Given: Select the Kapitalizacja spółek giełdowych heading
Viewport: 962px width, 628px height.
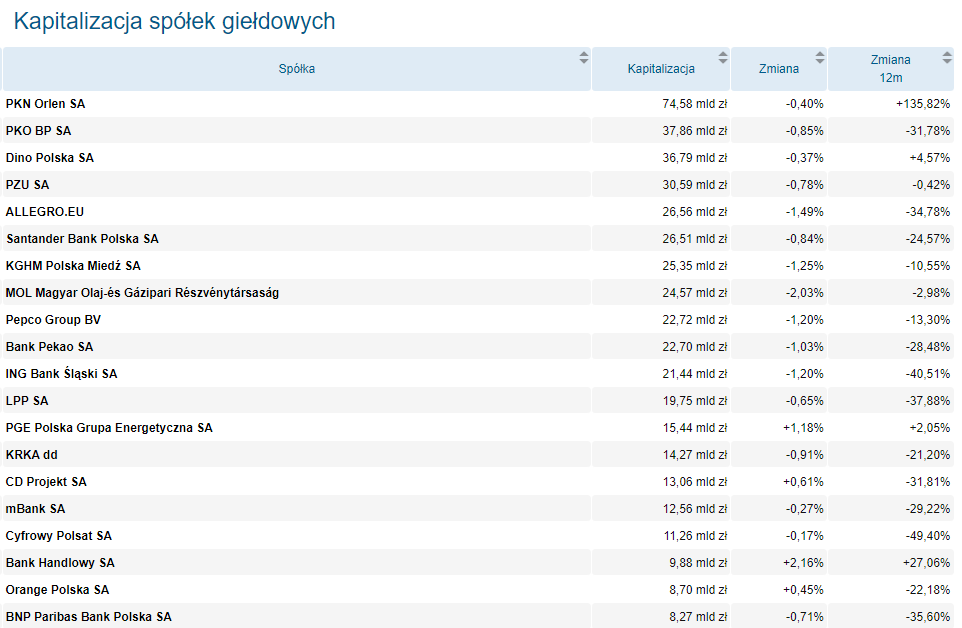Looking at the screenshot, I should tap(174, 21).
